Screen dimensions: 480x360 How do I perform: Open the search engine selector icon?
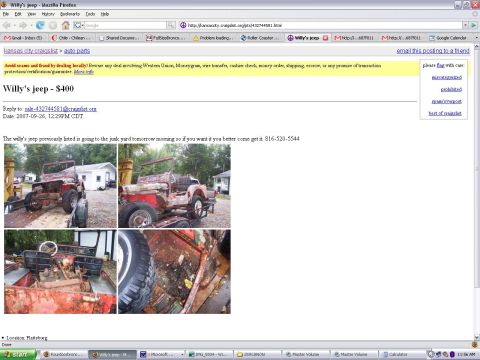click(78, 25)
